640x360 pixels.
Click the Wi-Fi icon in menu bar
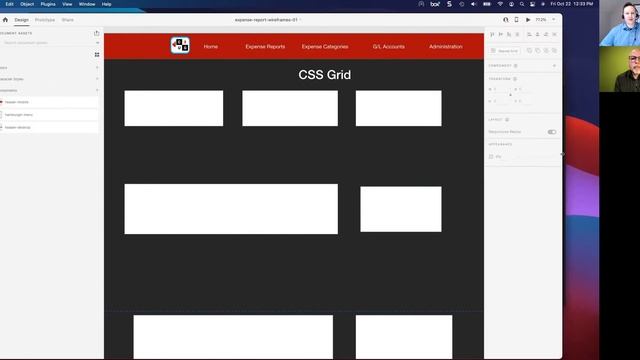[x=500, y=4]
